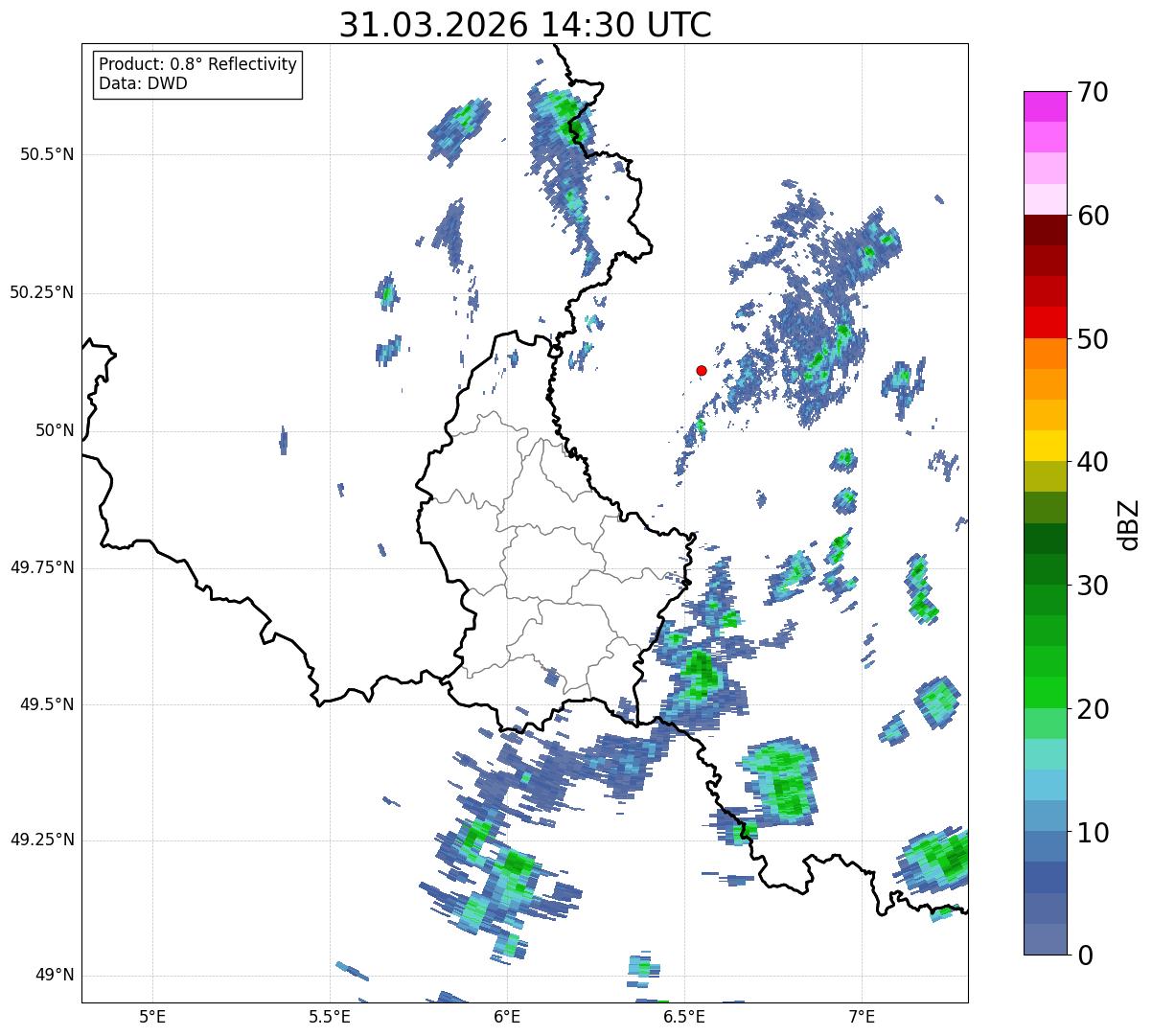1152x1036 pixels.
Task: Click the magenta top segment of colorbar
Action: coord(1046,106)
